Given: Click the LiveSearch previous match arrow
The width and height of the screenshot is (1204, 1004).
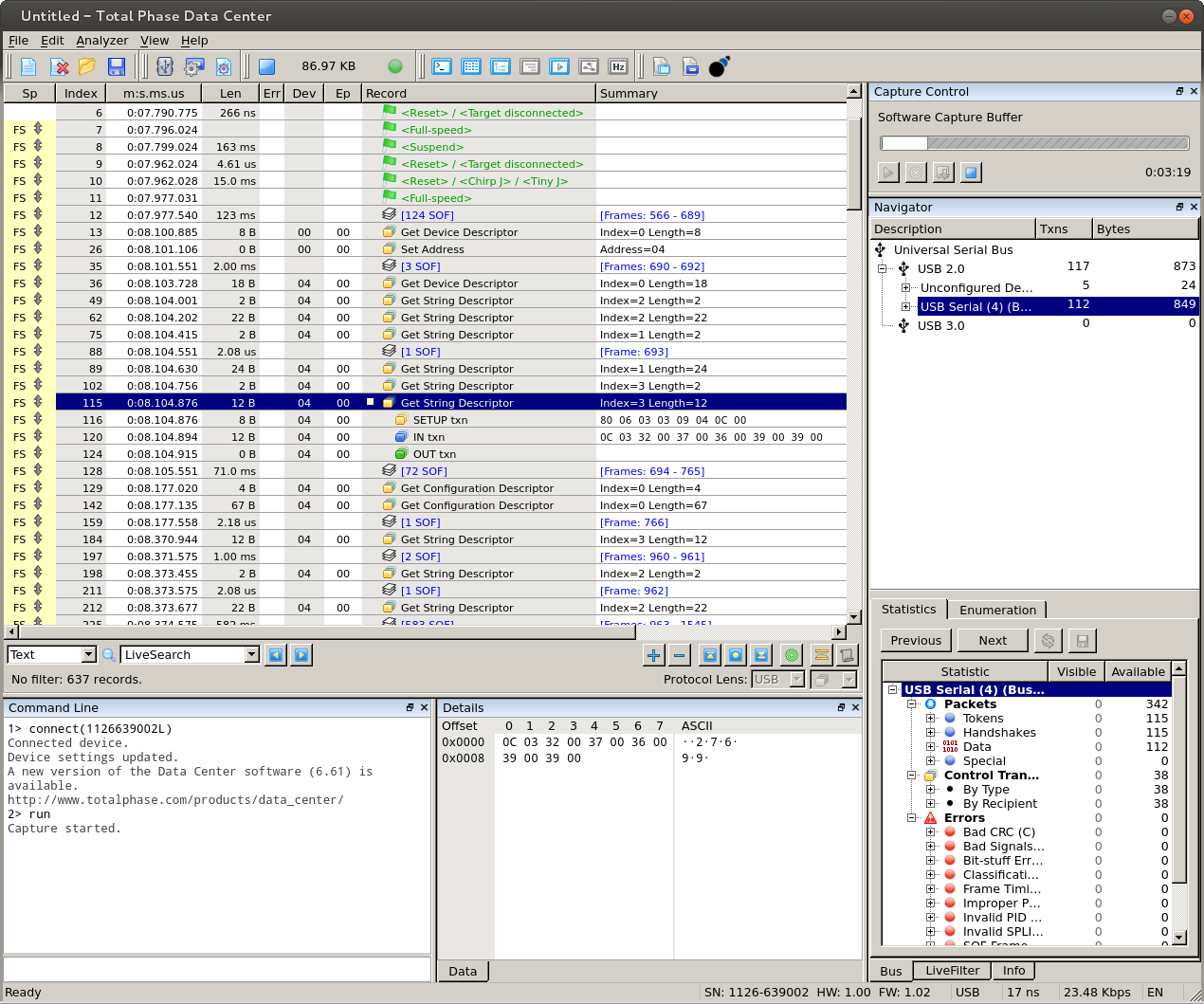Looking at the screenshot, I should 276,655.
